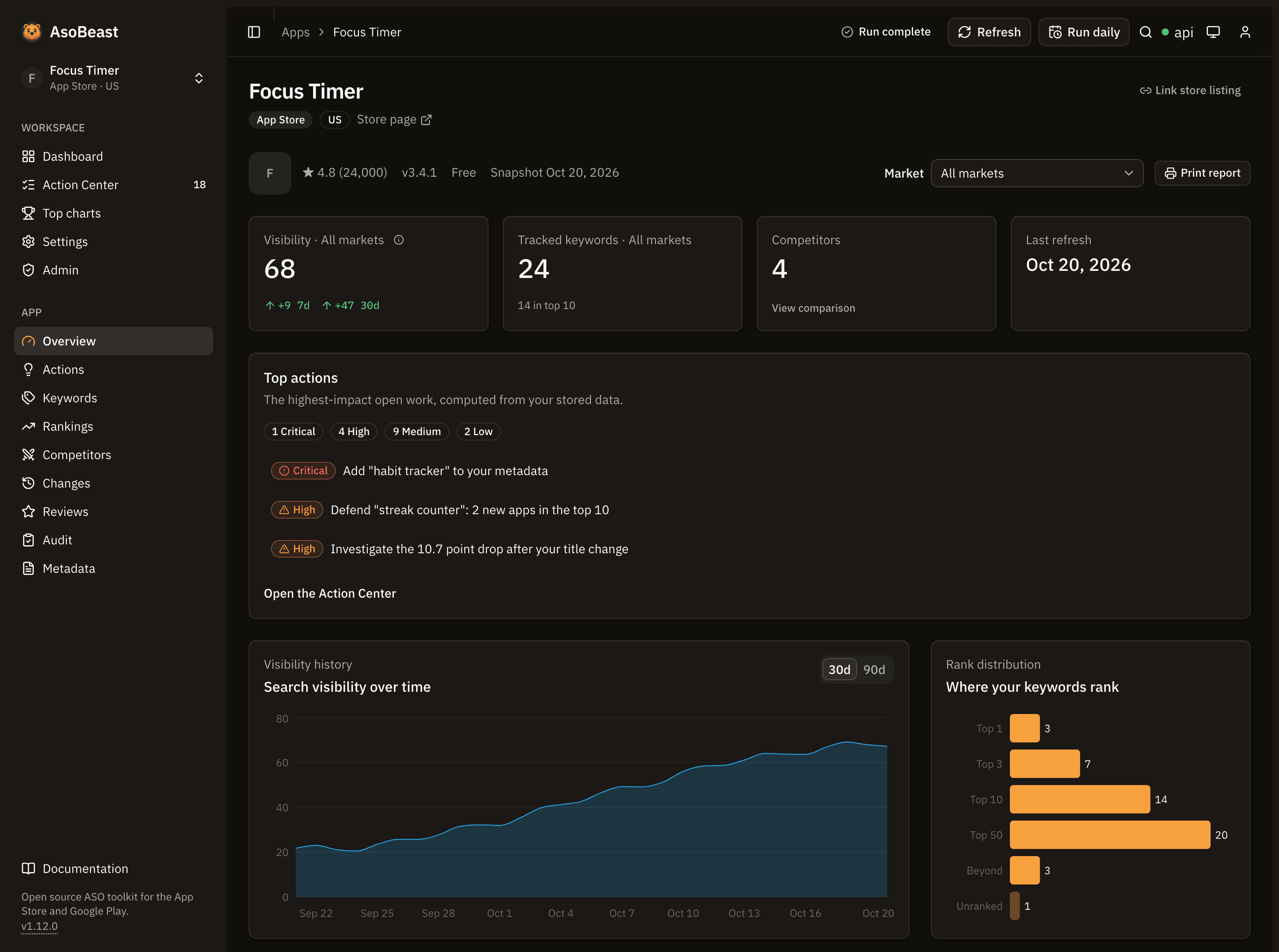This screenshot has height=952, width=1279.
Task: Click the Run complete status
Action: click(886, 32)
